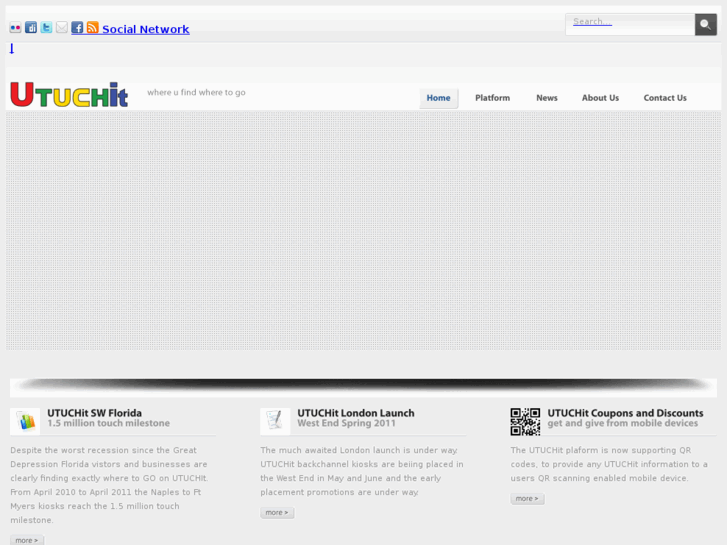Screen dimensions: 727x545
Task: Click subtitle 'West End Spring 2011'
Action: [346, 423]
